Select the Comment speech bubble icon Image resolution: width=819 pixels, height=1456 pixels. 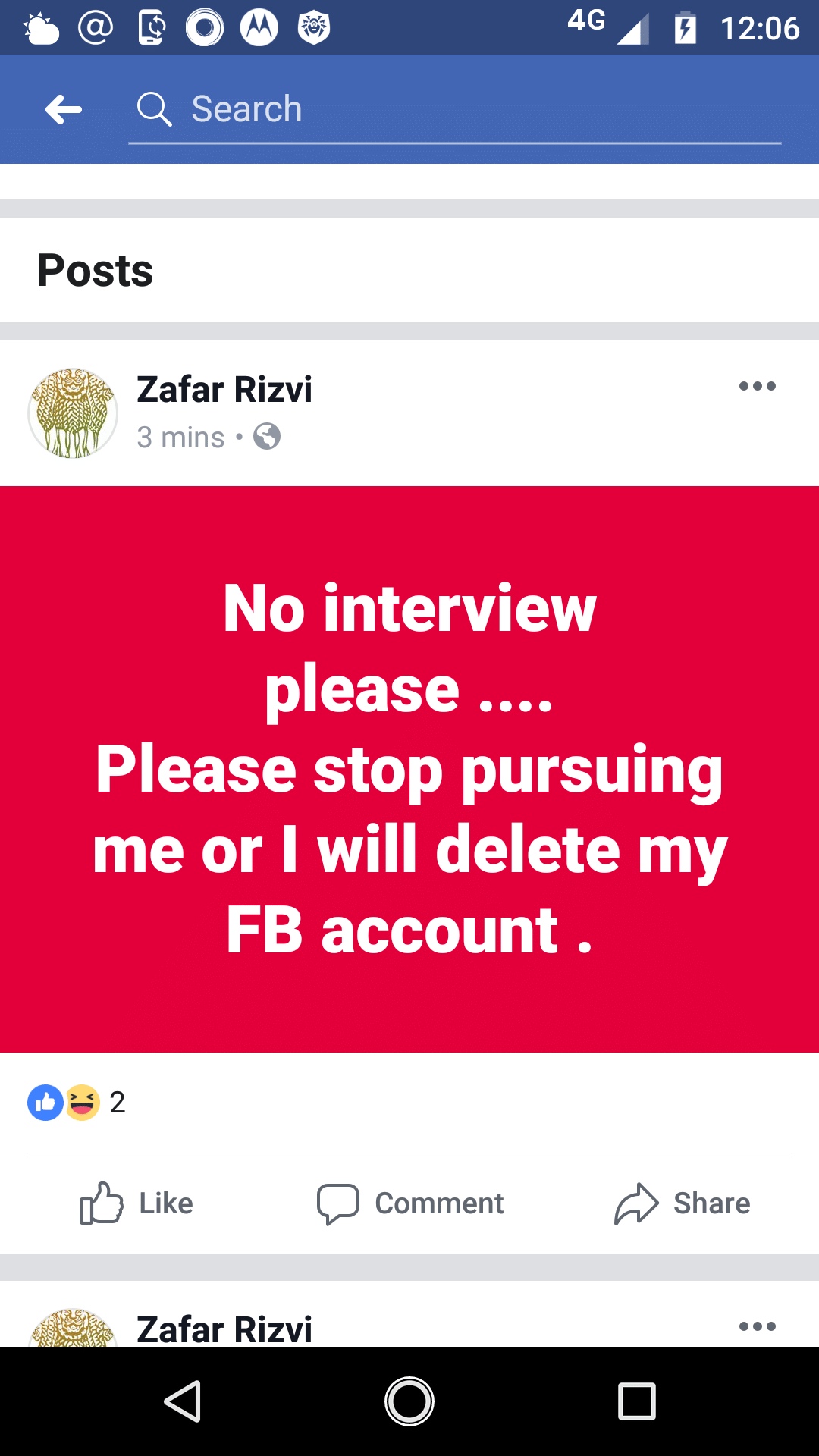tap(339, 1203)
